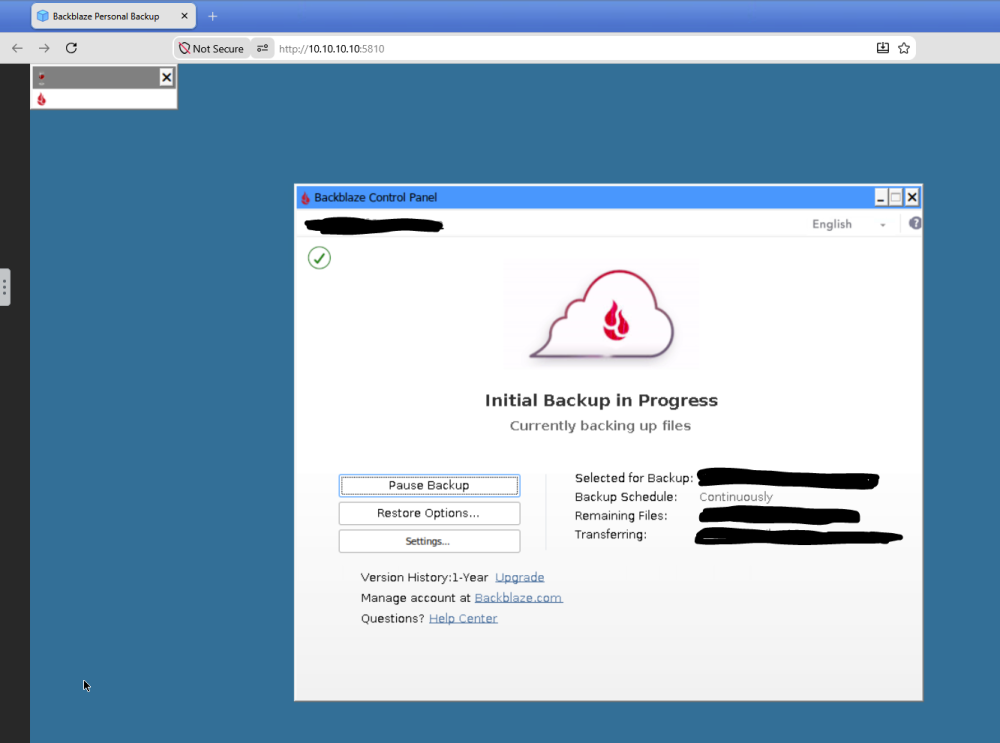Click the Pause Backup button

click(429, 486)
